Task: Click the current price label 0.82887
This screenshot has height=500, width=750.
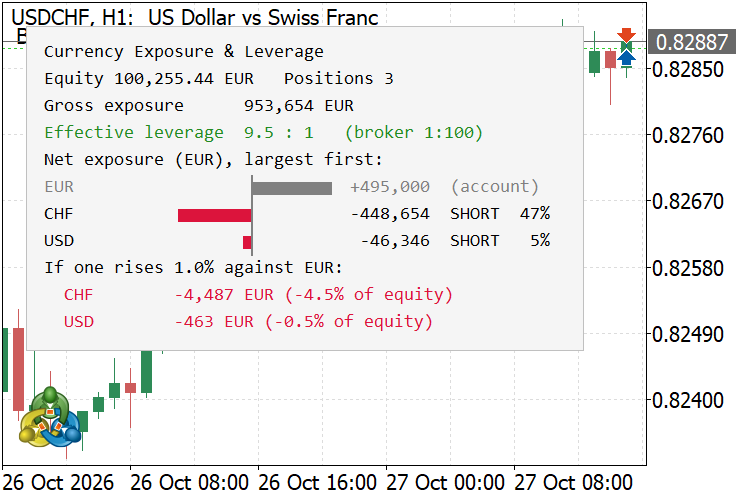Action: pyautogui.click(x=692, y=42)
